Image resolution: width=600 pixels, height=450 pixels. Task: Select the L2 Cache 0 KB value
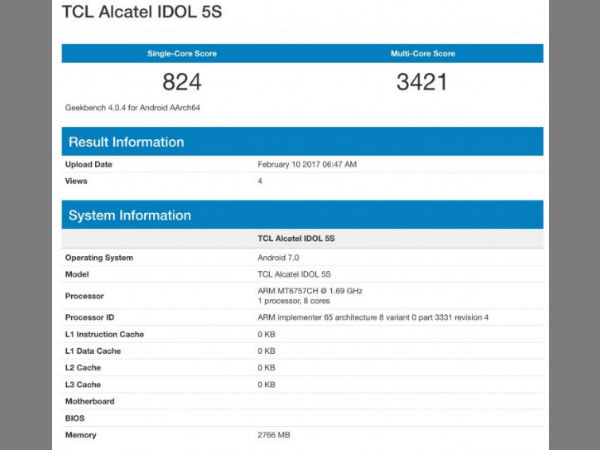tap(266, 367)
